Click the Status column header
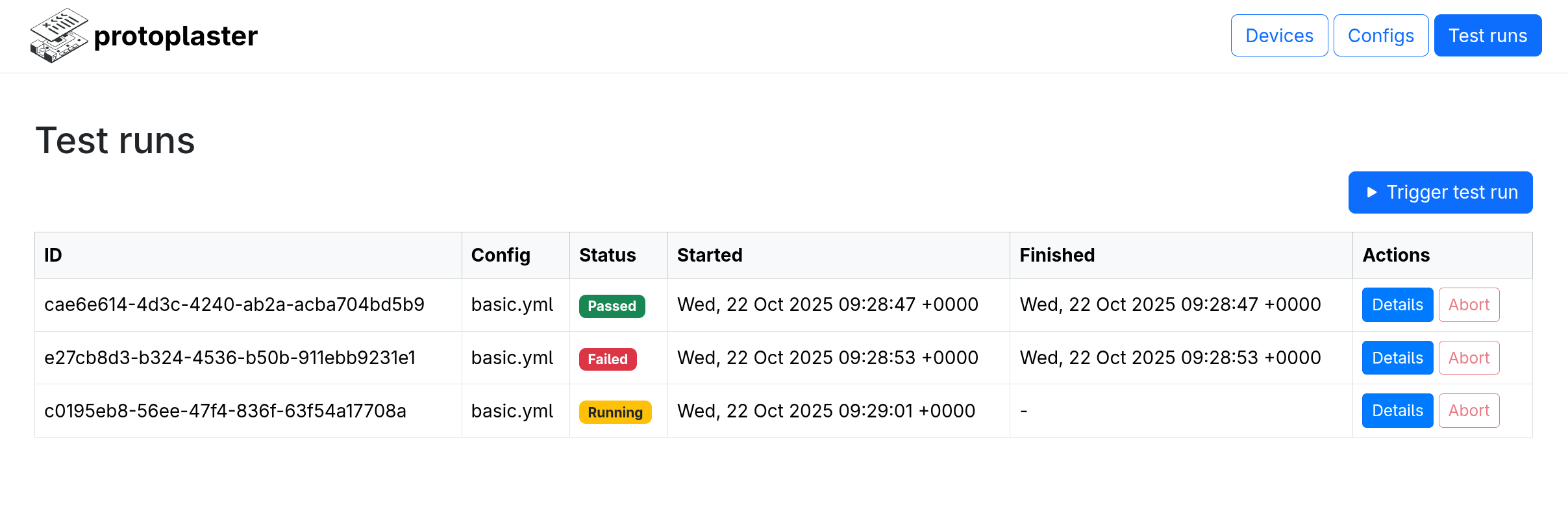This screenshot has height=507, width=1568. pos(607,255)
